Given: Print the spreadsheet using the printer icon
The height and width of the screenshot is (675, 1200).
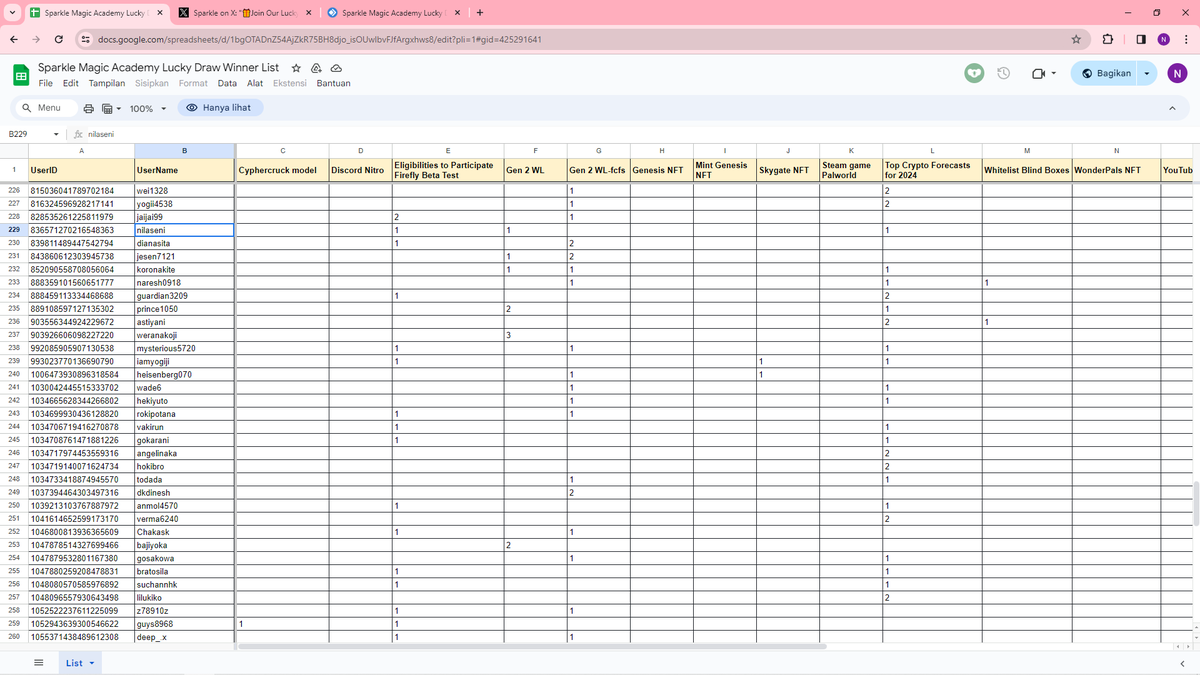Looking at the screenshot, I should tap(89, 108).
